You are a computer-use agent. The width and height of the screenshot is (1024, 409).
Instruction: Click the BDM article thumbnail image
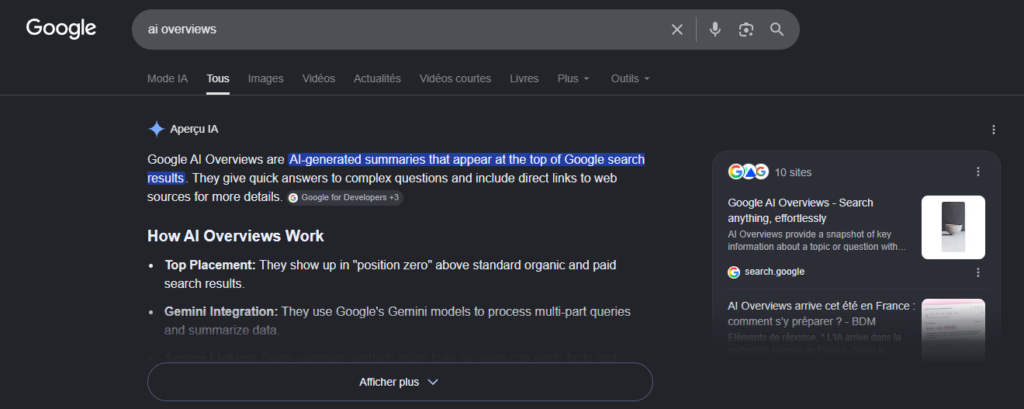pos(953,330)
